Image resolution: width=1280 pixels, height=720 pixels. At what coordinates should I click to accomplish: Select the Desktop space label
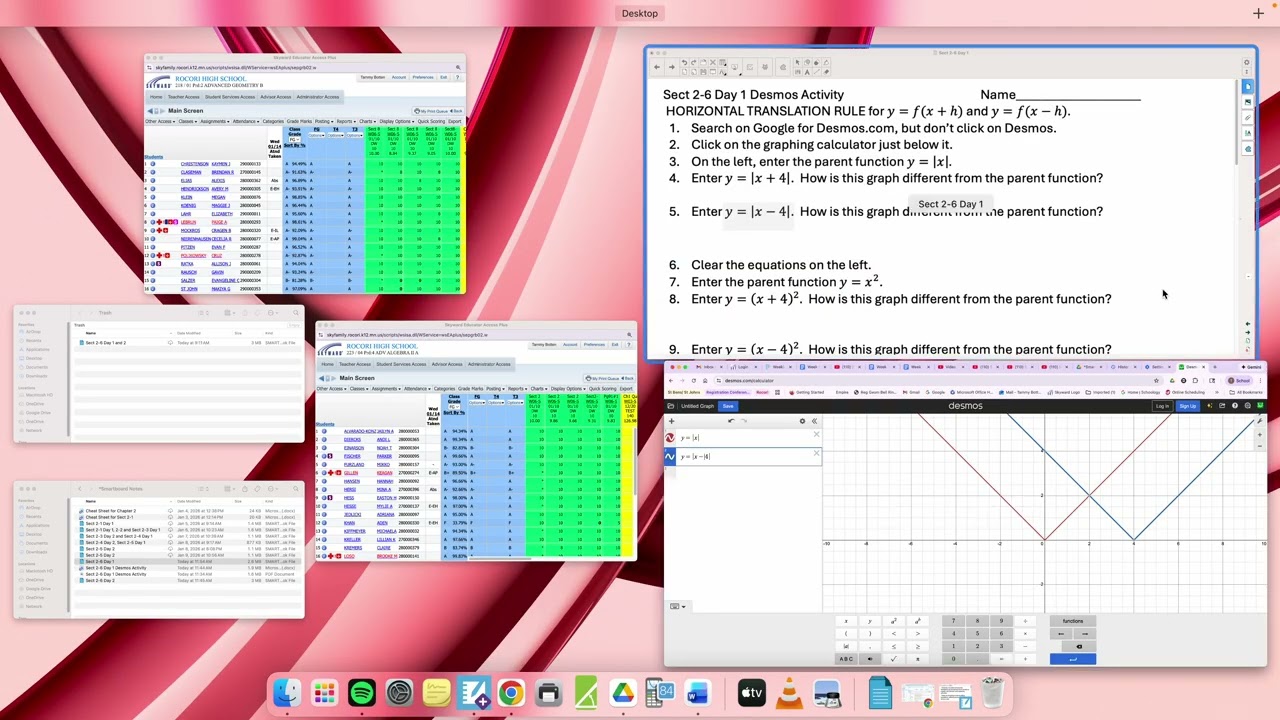(640, 13)
